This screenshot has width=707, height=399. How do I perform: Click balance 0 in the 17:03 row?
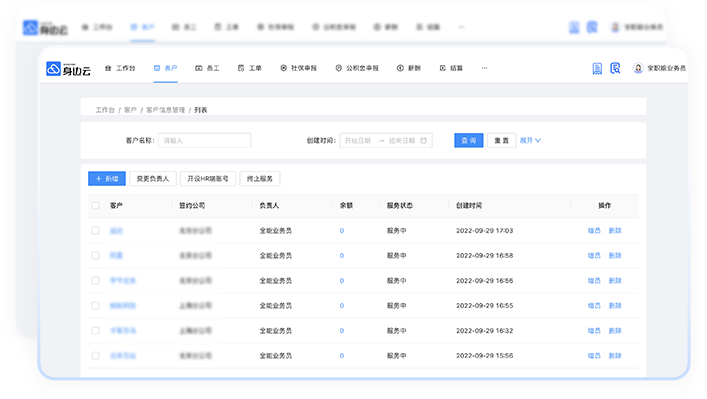point(342,231)
